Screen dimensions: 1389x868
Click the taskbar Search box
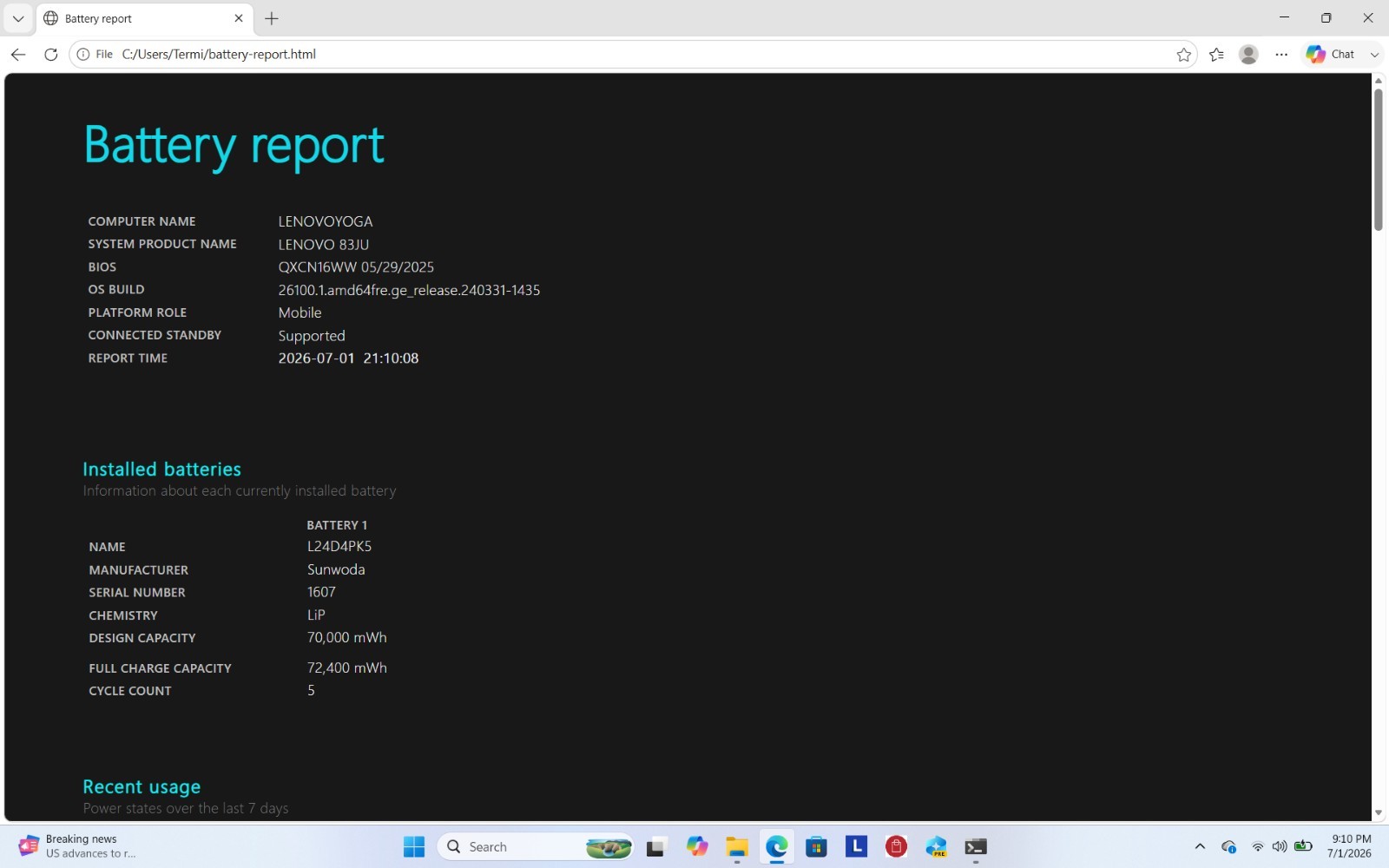pyautogui.click(x=537, y=846)
